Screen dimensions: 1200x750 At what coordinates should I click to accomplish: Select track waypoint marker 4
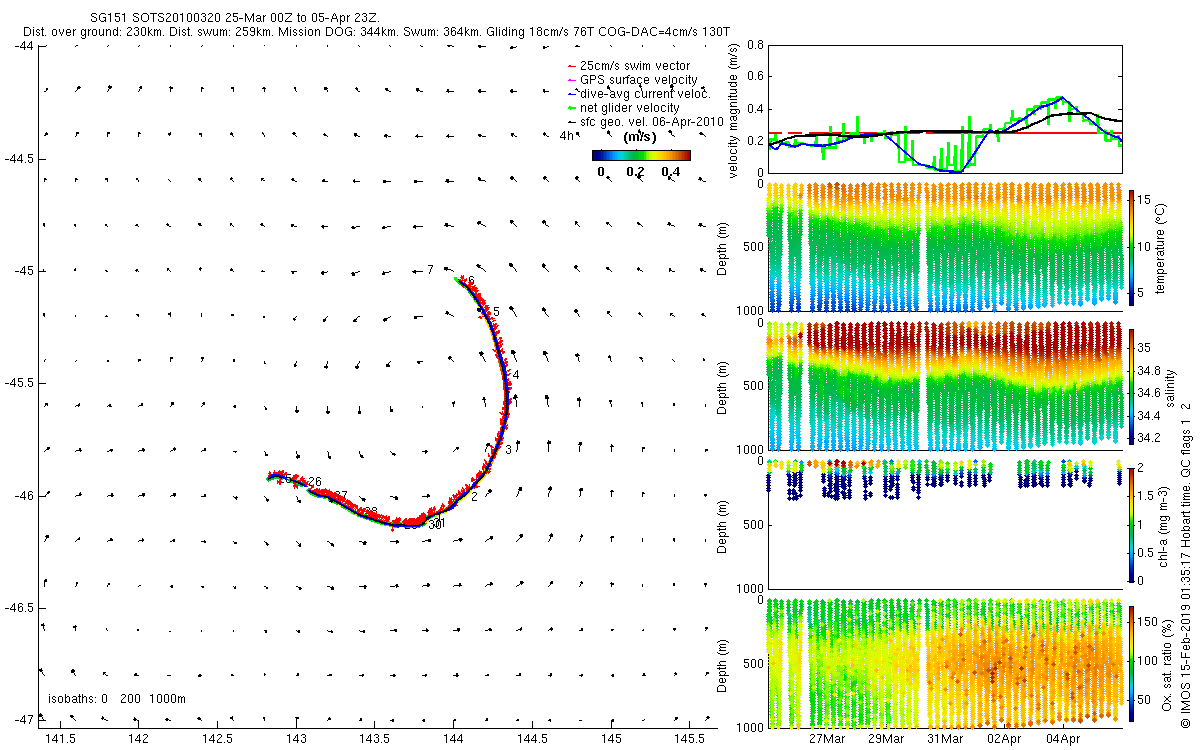pos(516,375)
